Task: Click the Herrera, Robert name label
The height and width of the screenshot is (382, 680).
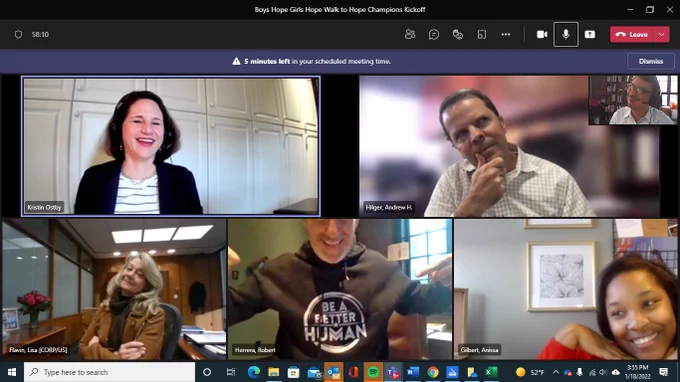Action: click(255, 350)
